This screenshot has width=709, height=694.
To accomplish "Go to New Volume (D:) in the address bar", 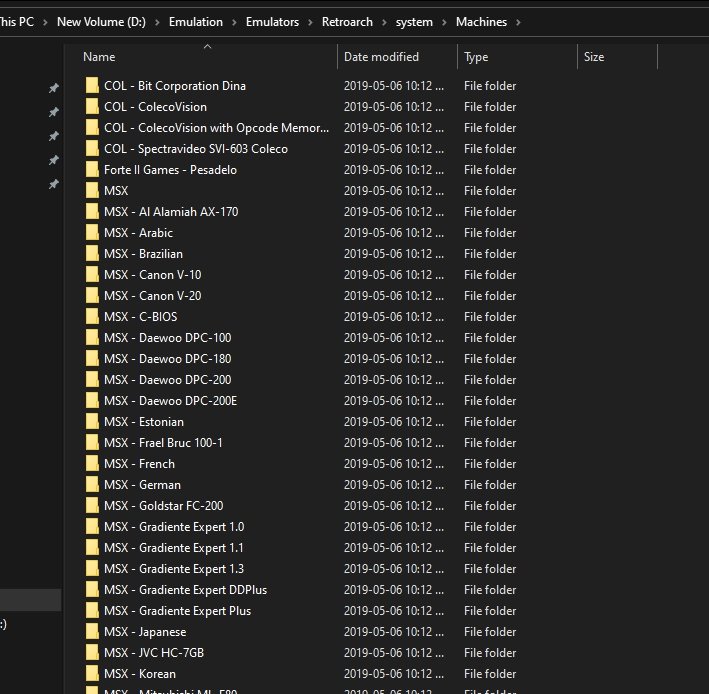I will 101,22.
